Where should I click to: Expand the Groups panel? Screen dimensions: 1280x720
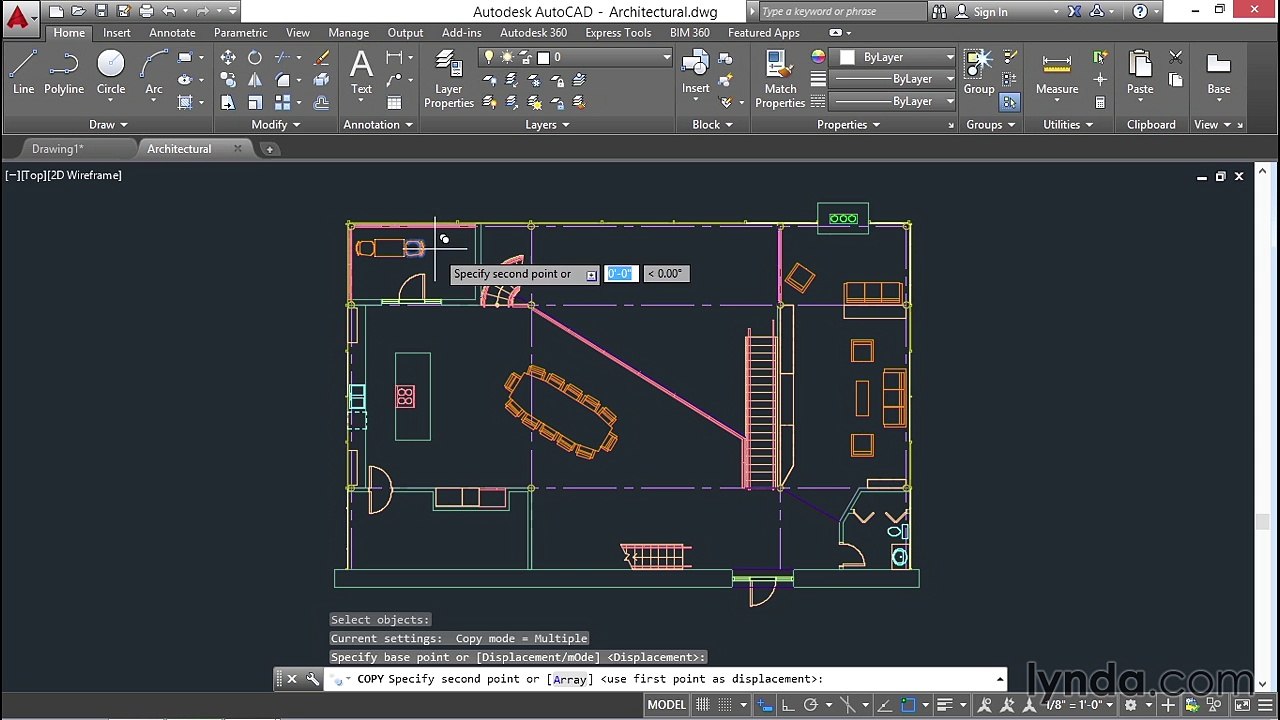click(x=990, y=125)
